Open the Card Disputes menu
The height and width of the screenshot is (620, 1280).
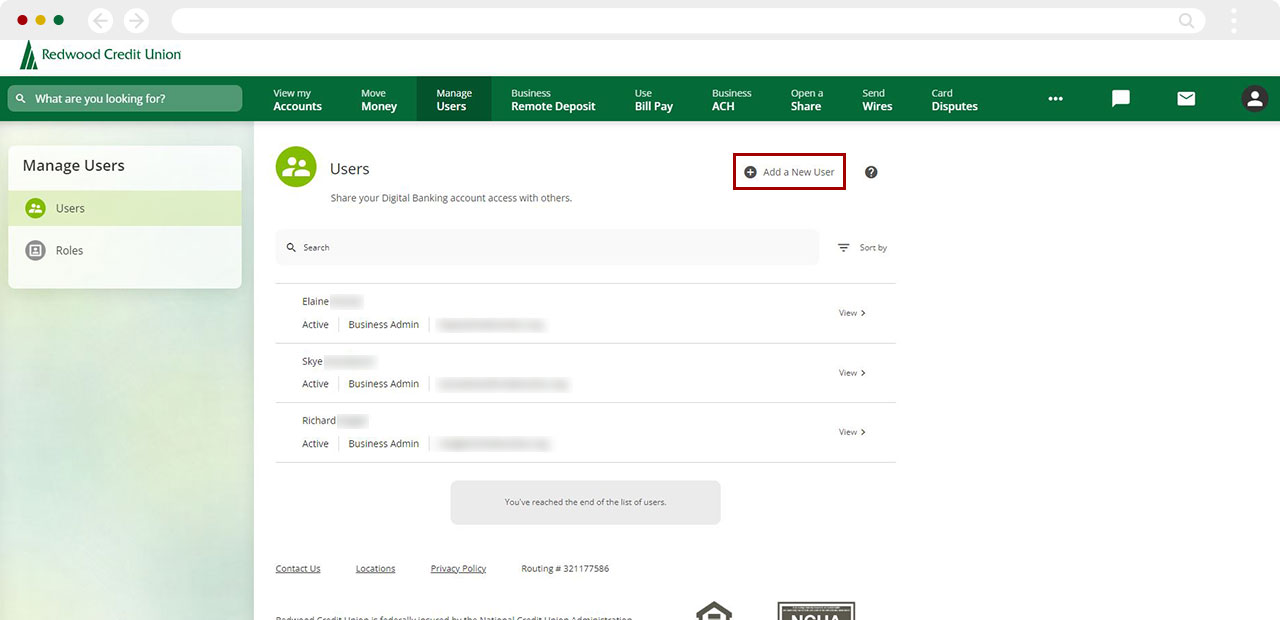point(954,100)
